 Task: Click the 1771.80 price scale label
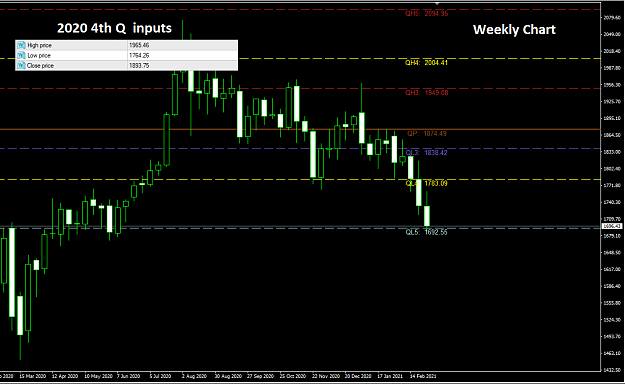tap(612, 185)
